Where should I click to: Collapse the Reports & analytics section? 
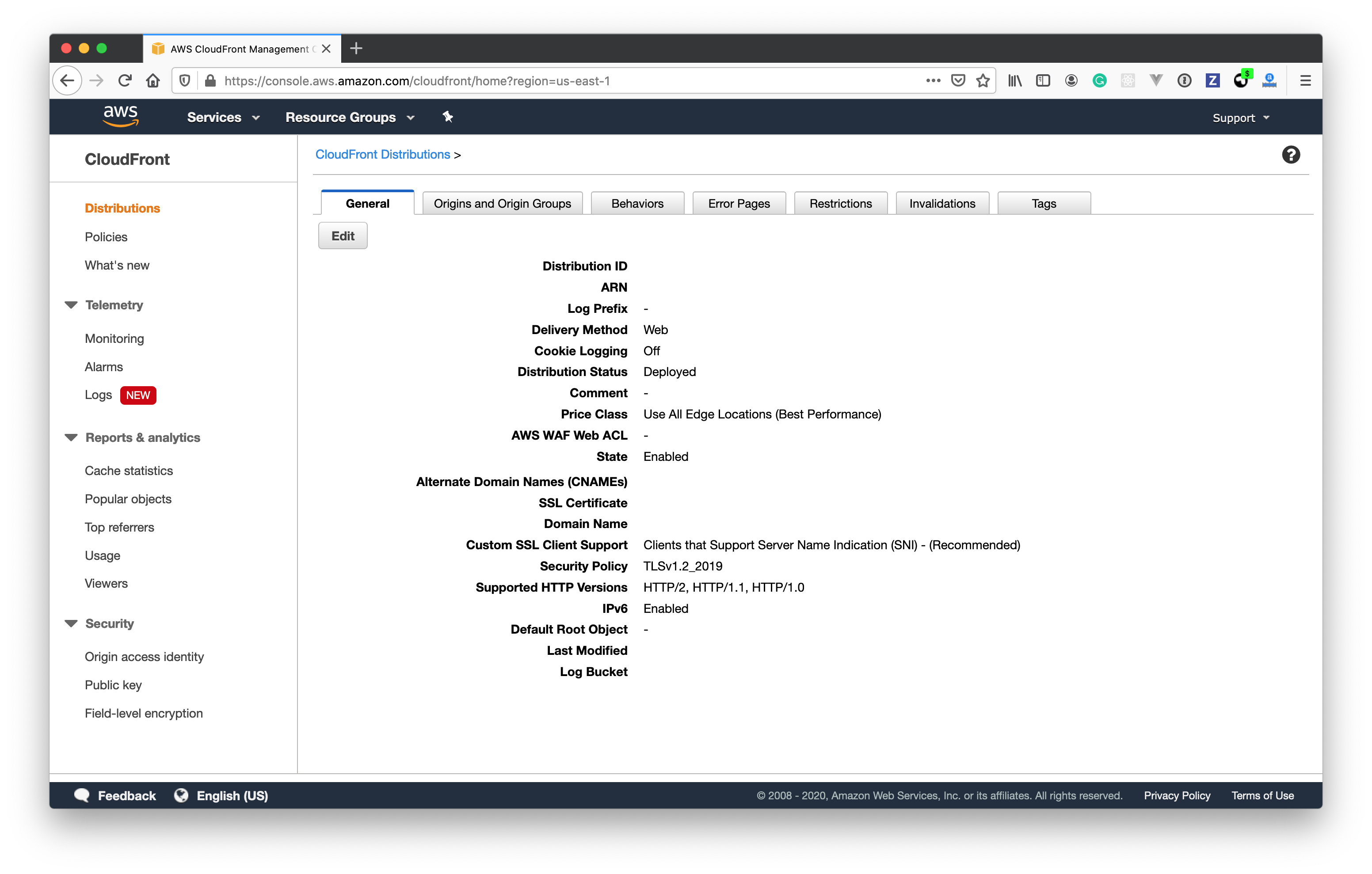[x=71, y=437]
